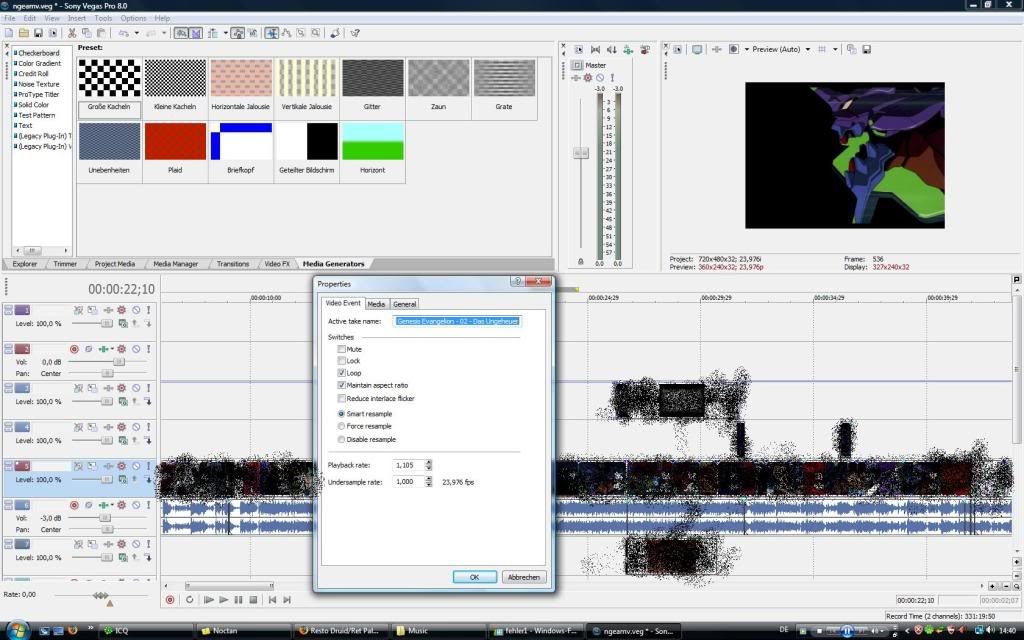Click the Active take name input field
This screenshot has width=1024, height=640.
click(x=457, y=321)
